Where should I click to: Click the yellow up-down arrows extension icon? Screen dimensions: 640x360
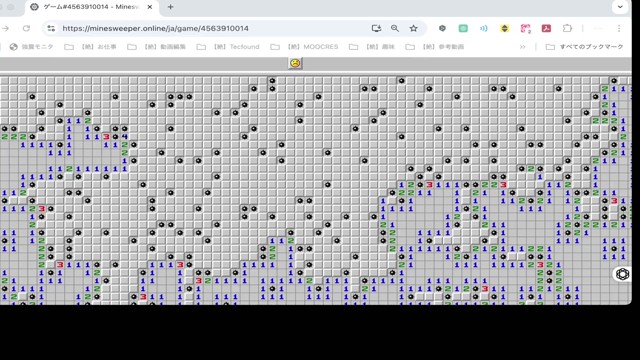point(504,28)
